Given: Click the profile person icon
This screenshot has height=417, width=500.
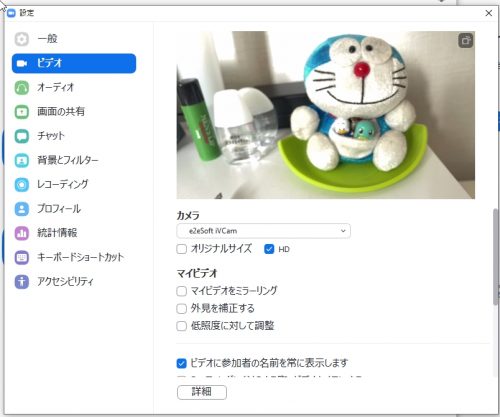Looking at the screenshot, I should (x=22, y=209).
